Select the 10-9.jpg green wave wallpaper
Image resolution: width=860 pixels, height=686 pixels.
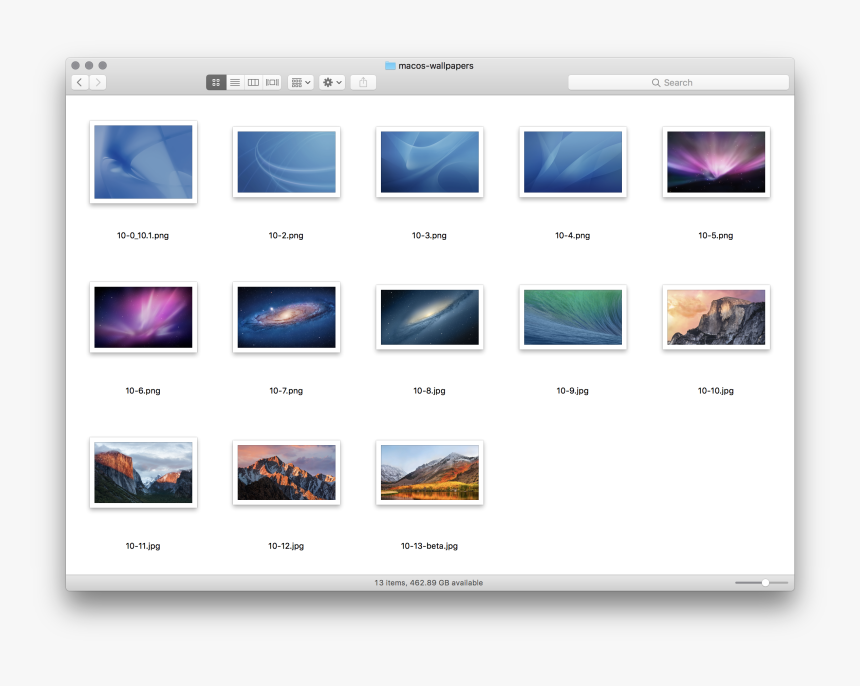pos(572,317)
